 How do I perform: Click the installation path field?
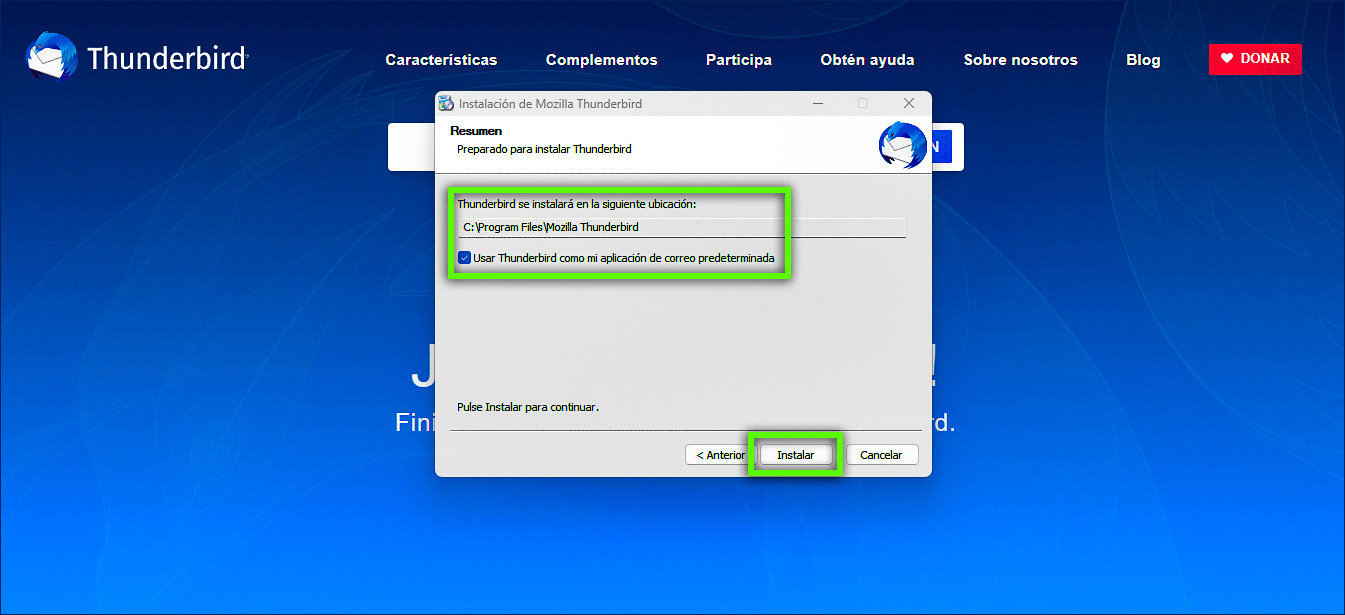pyautogui.click(x=680, y=228)
